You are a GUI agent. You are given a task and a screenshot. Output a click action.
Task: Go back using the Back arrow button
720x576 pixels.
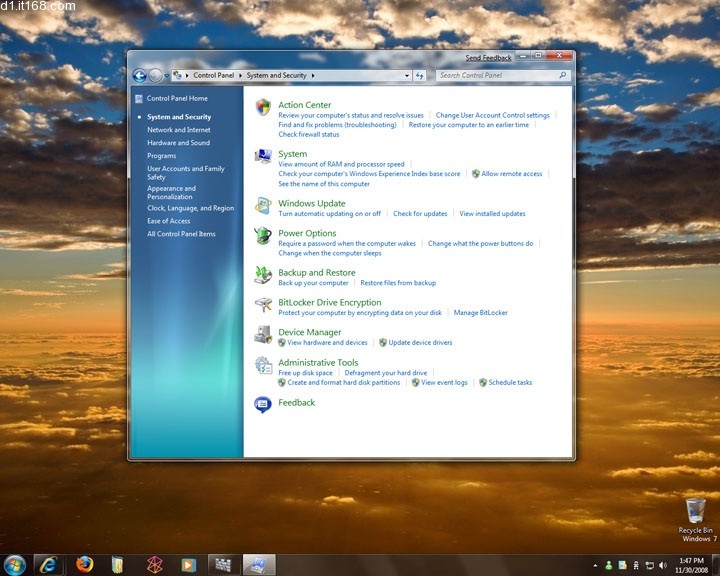point(140,75)
